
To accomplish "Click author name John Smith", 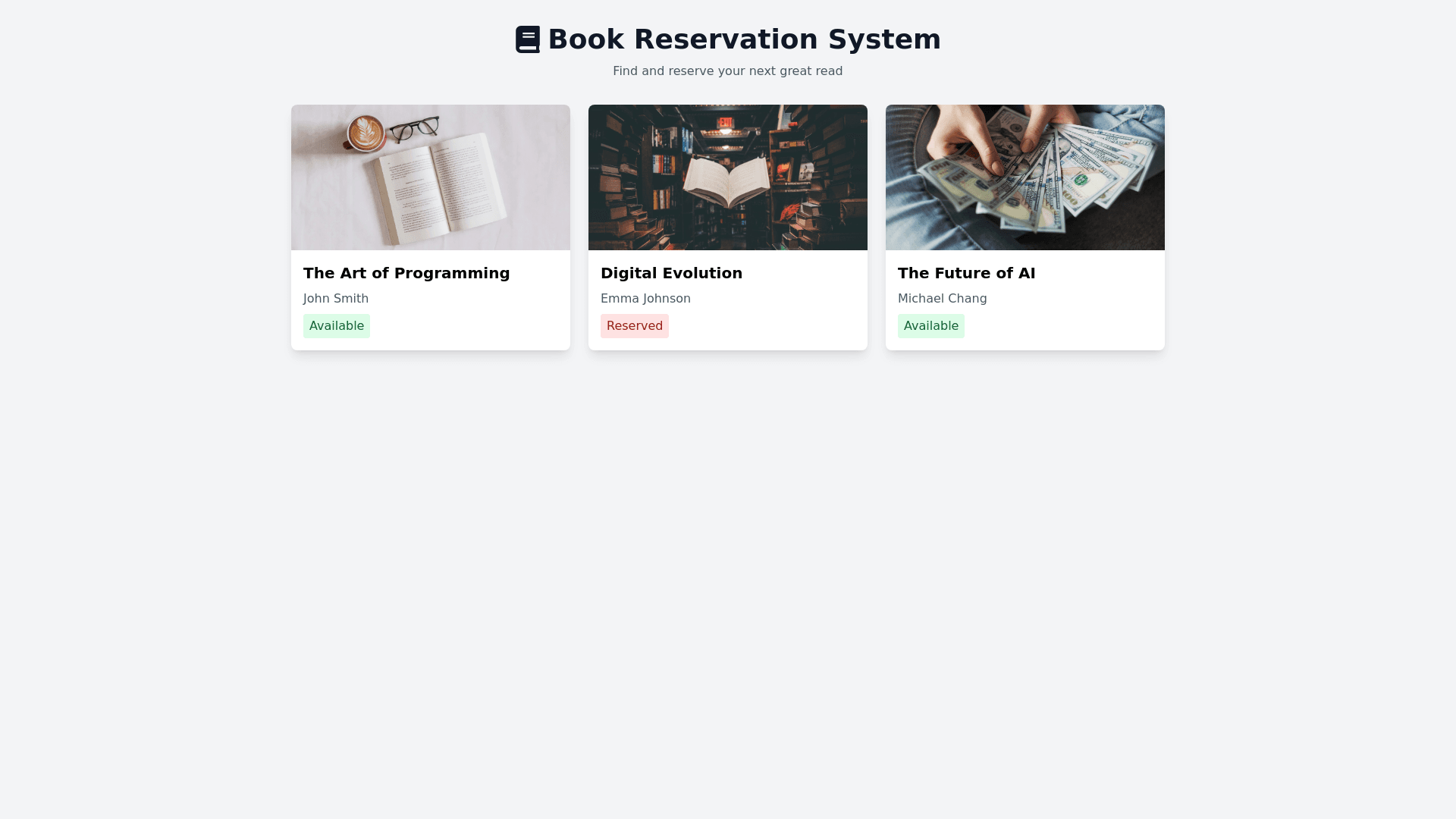I will pos(336,299).
